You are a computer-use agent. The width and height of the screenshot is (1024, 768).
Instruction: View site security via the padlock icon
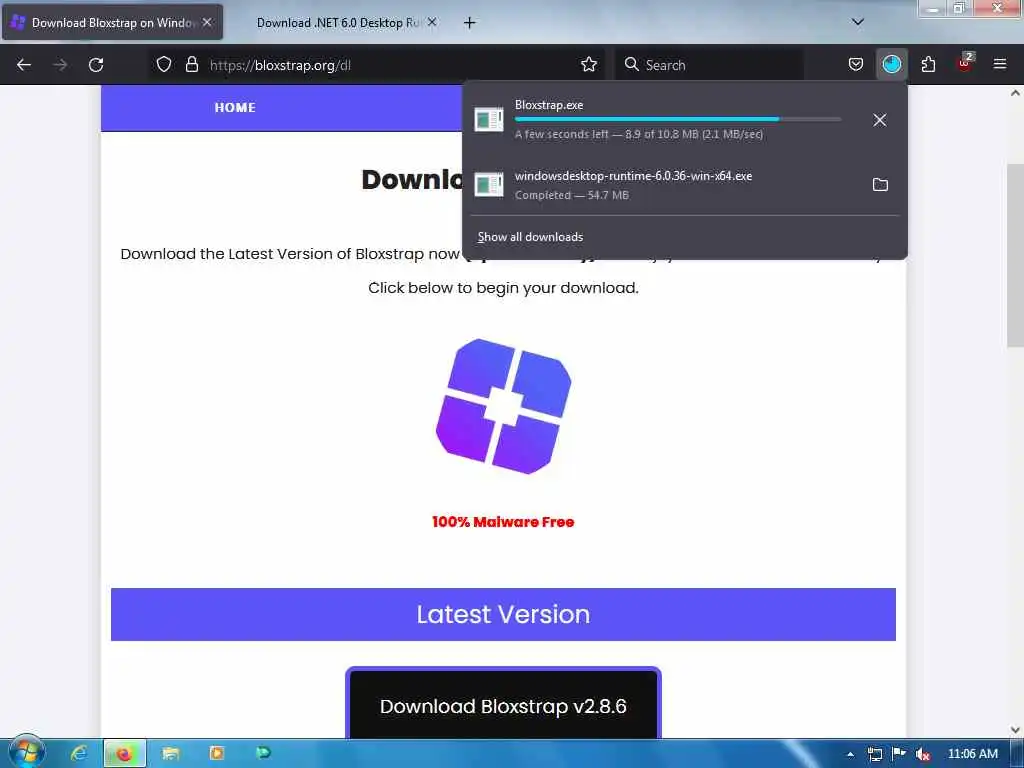pyautogui.click(x=192, y=65)
